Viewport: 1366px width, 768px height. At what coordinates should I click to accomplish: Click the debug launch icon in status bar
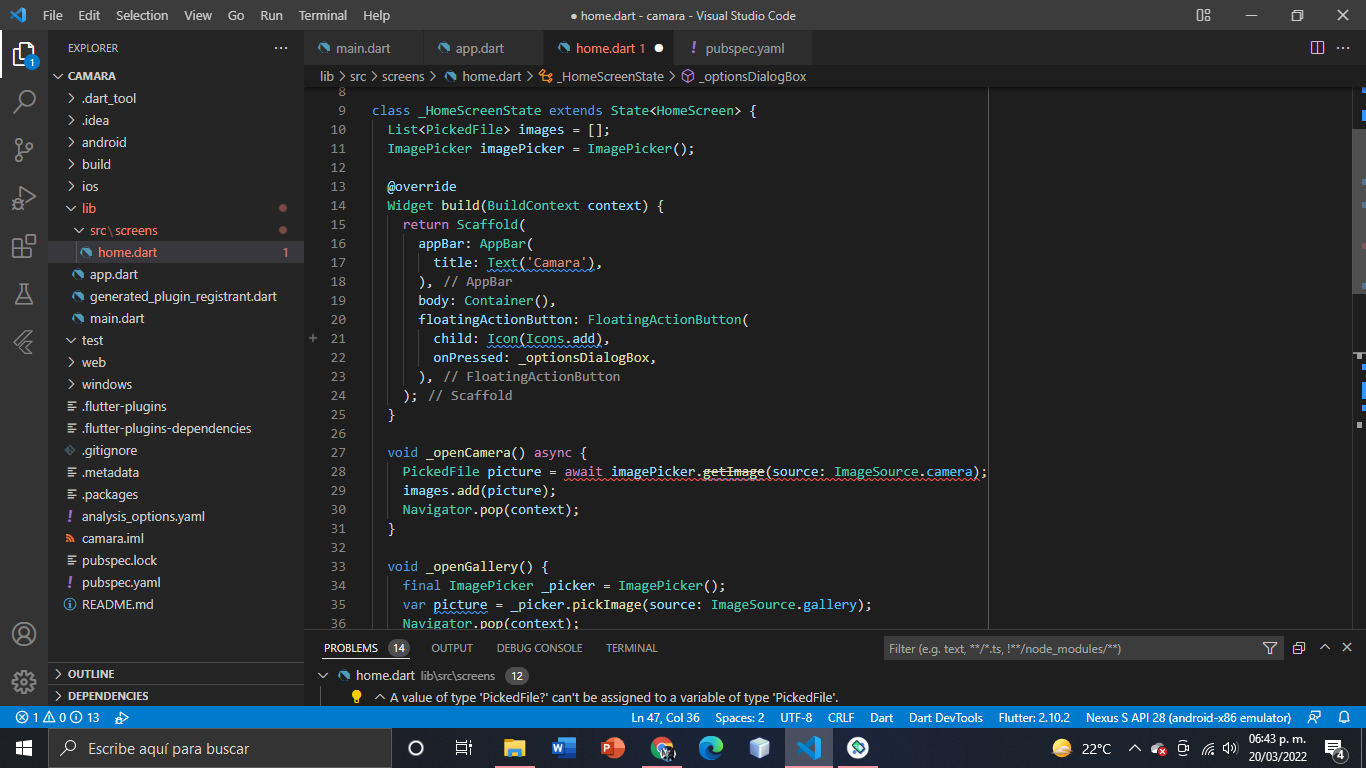click(122, 717)
